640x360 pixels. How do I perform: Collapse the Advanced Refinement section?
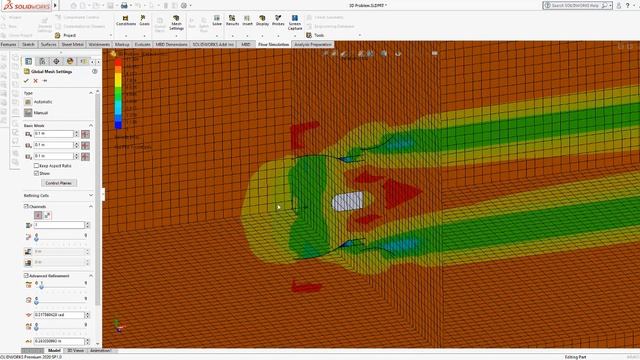point(91,276)
